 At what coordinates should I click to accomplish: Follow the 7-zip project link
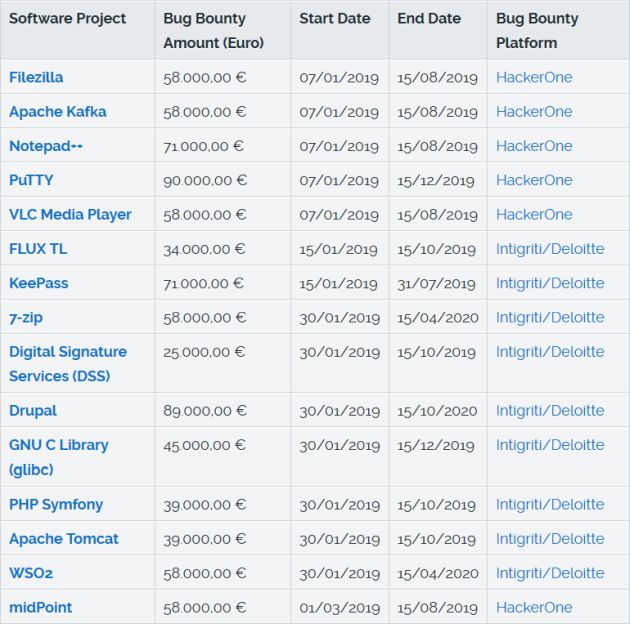(x=26, y=317)
